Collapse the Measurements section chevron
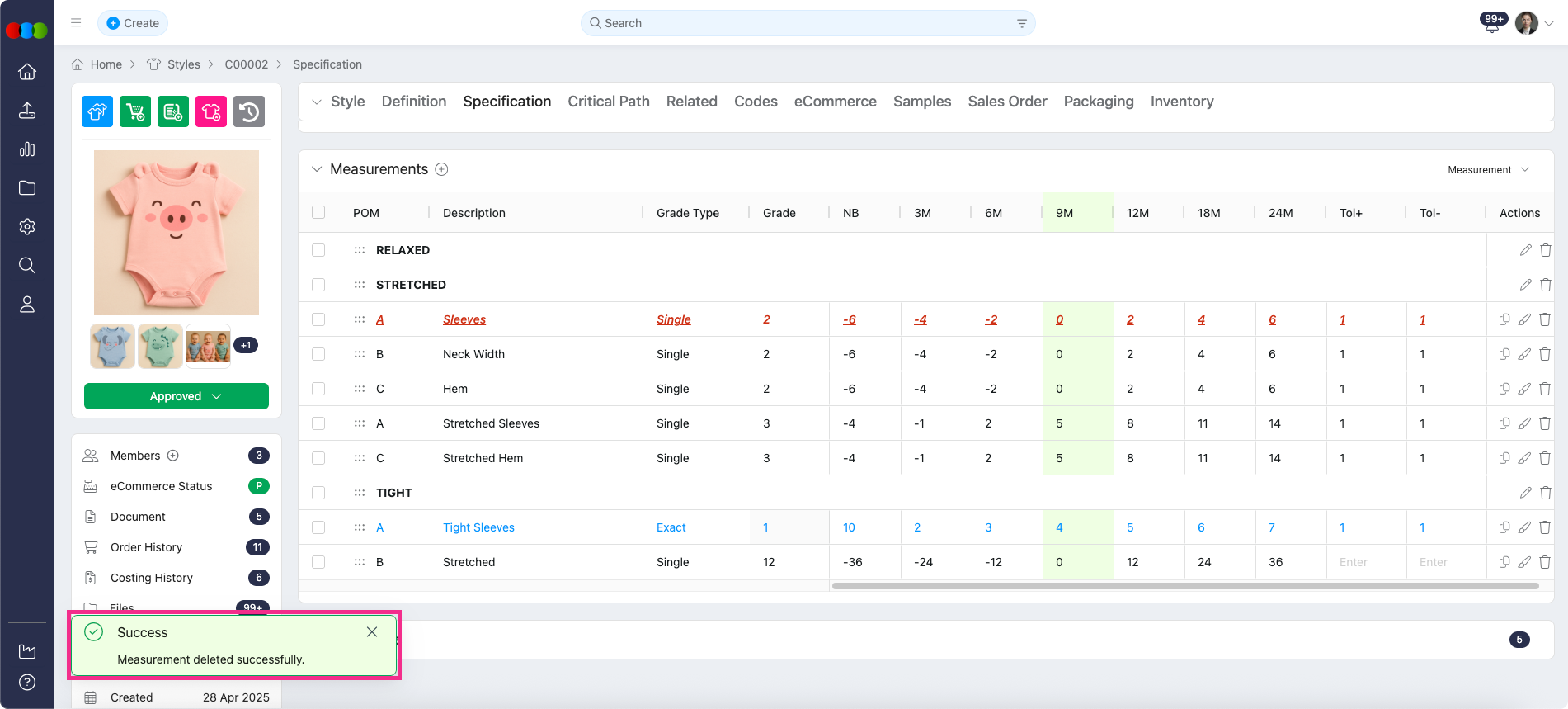Image resolution: width=1568 pixels, height=709 pixels. tap(317, 169)
